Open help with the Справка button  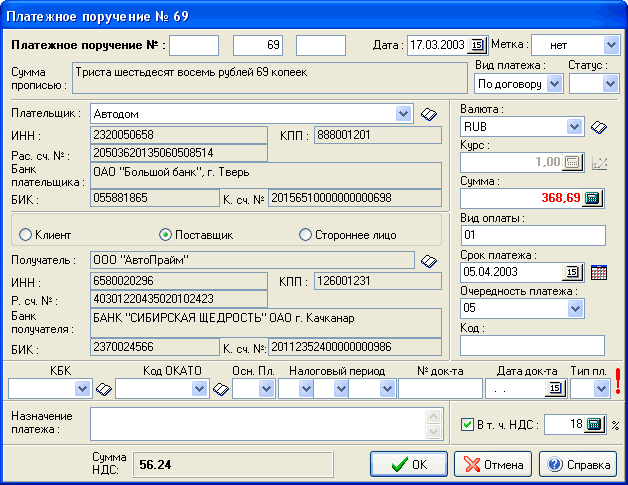coord(578,465)
